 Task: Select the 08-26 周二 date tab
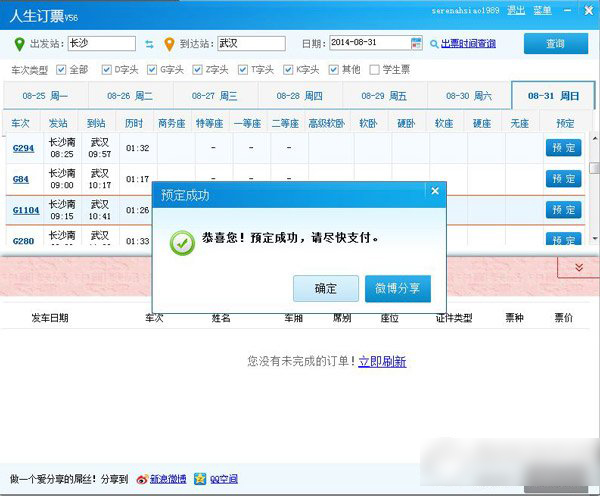pos(130,96)
